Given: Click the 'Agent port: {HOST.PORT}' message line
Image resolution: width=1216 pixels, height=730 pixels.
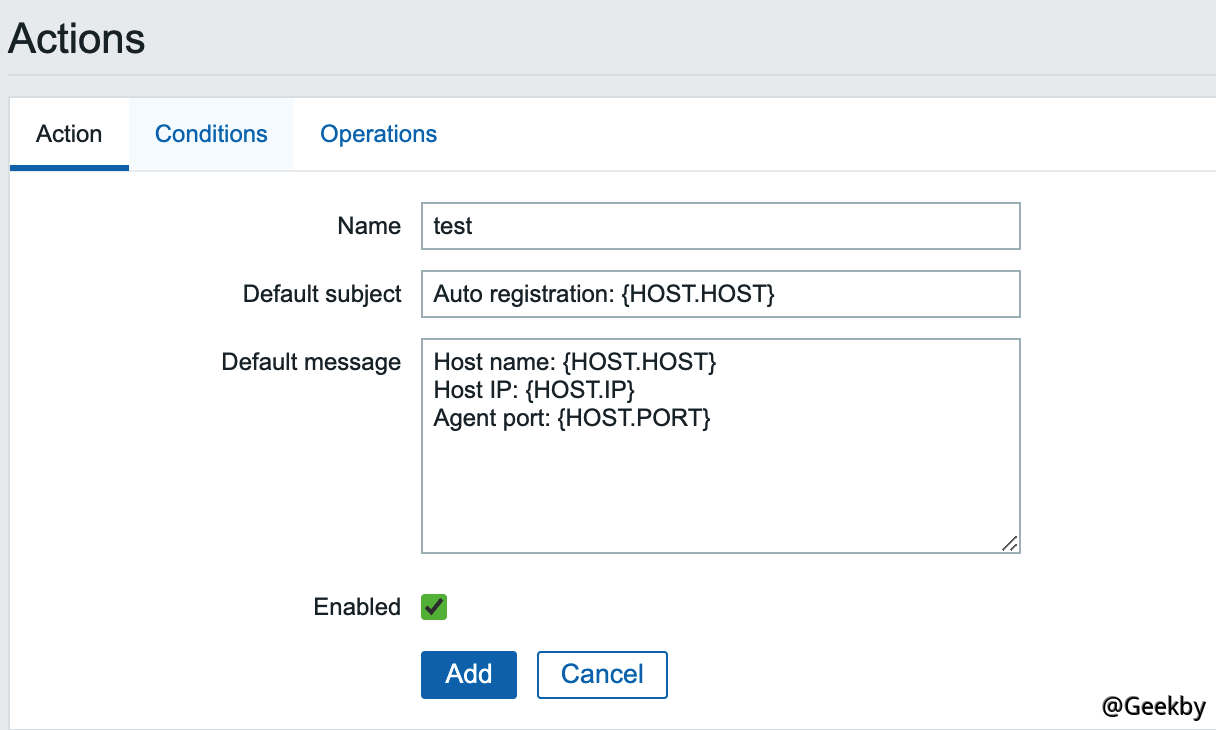Looking at the screenshot, I should tap(572, 418).
